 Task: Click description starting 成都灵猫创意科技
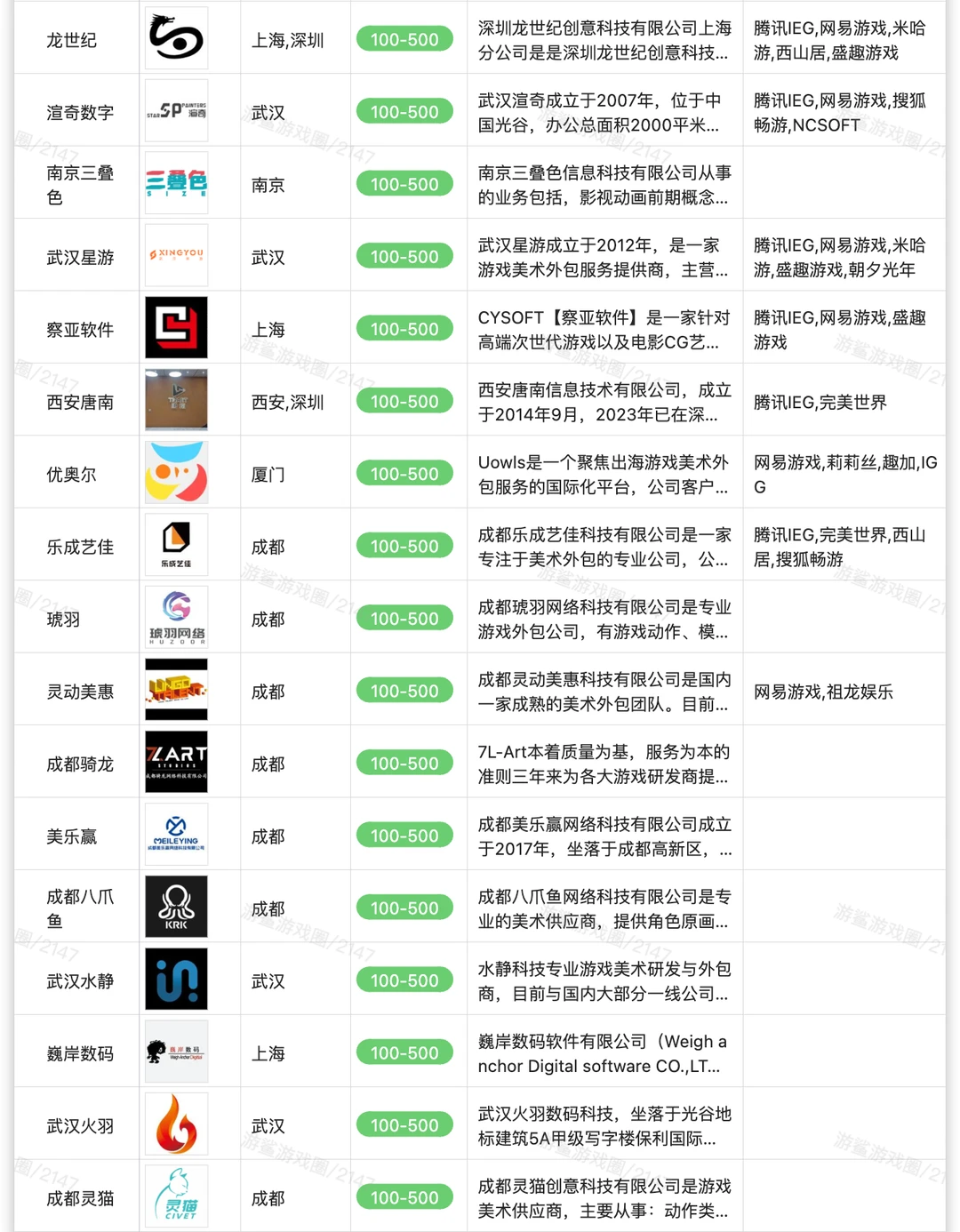click(604, 1199)
